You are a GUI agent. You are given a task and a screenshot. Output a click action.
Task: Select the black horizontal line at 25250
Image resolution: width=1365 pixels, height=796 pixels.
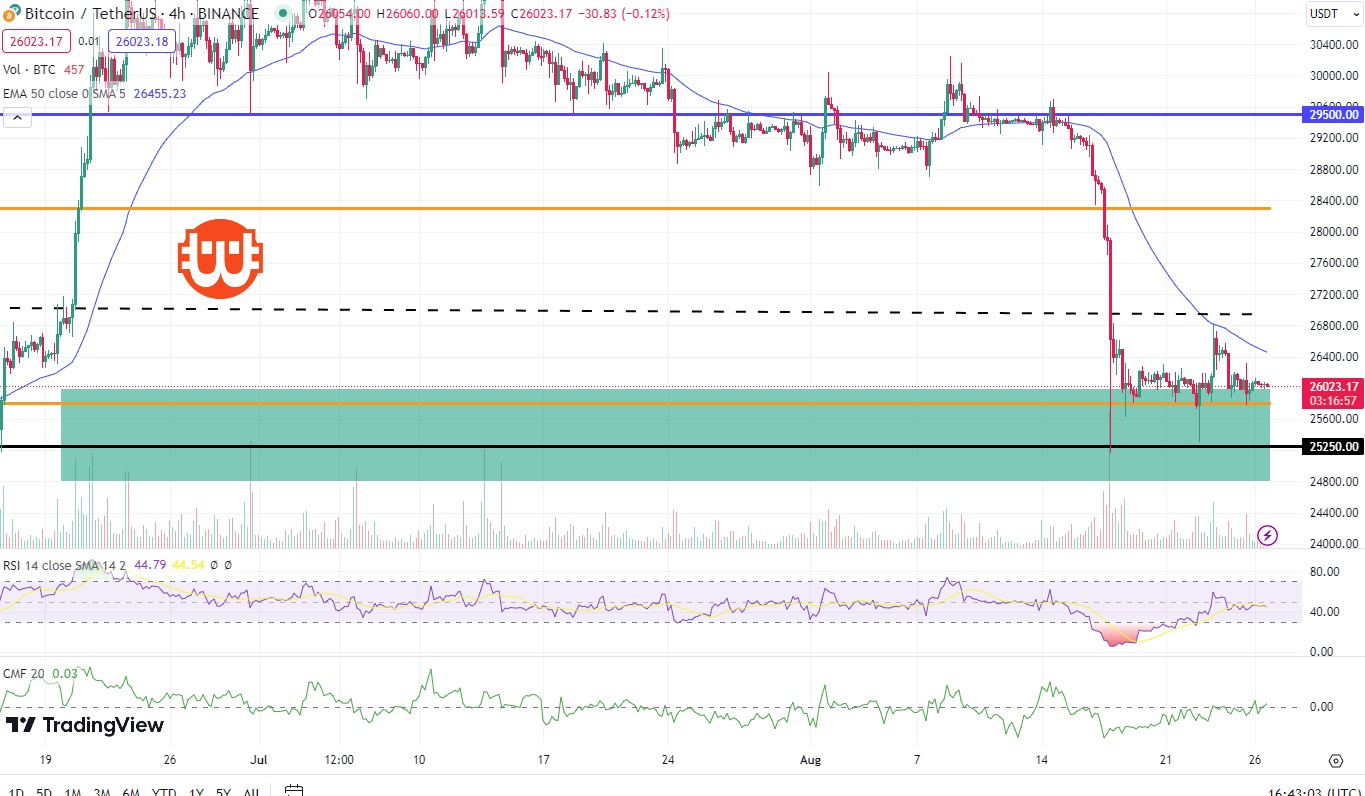(650, 446)
